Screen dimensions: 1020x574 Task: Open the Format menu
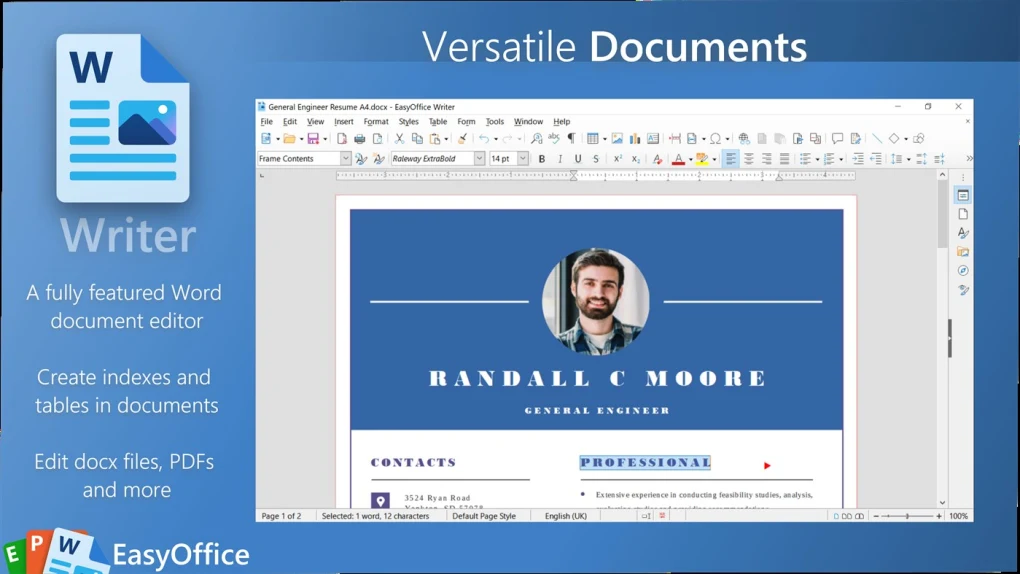tap(376, 122)
